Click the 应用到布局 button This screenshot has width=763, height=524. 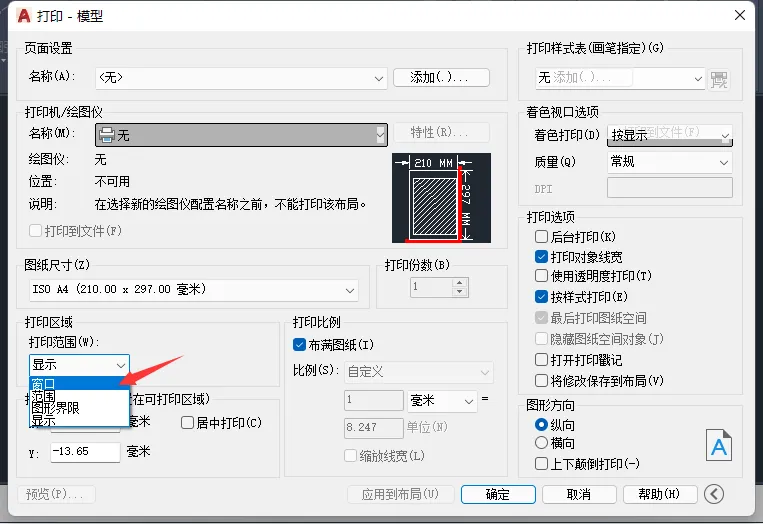pos(400,494)
